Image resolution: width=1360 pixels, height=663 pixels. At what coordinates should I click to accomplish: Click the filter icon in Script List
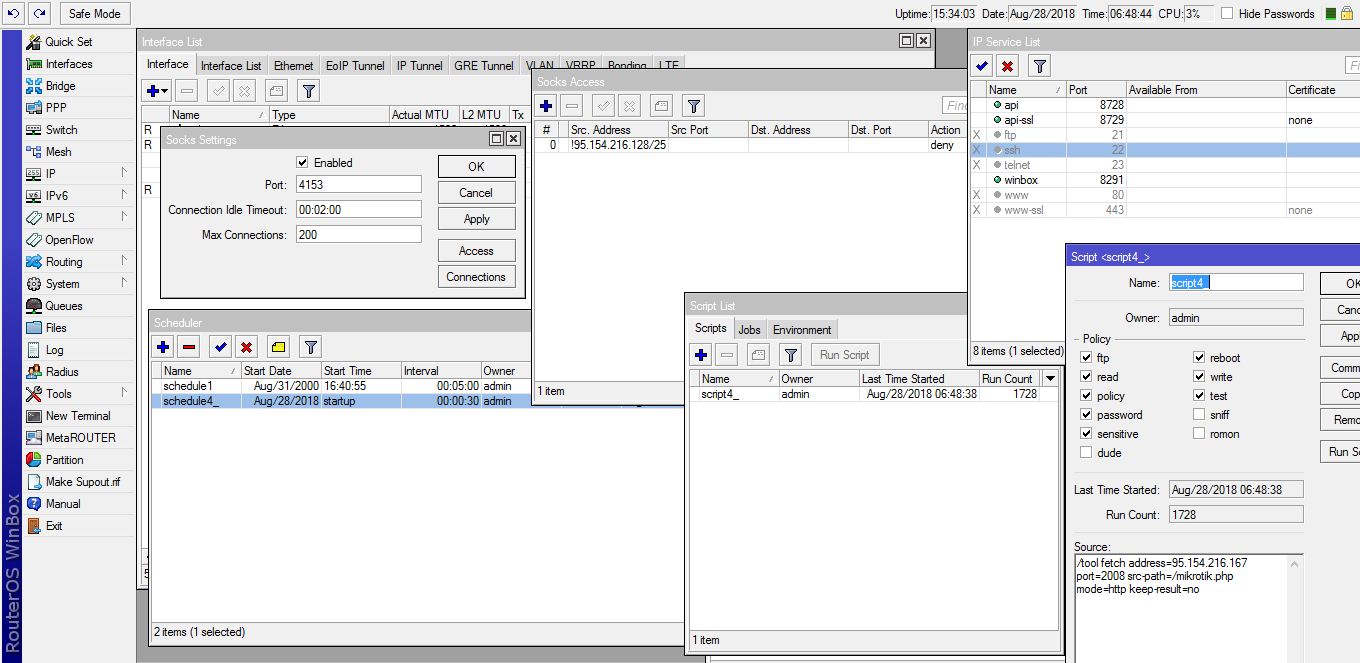(x=791, y=355)
